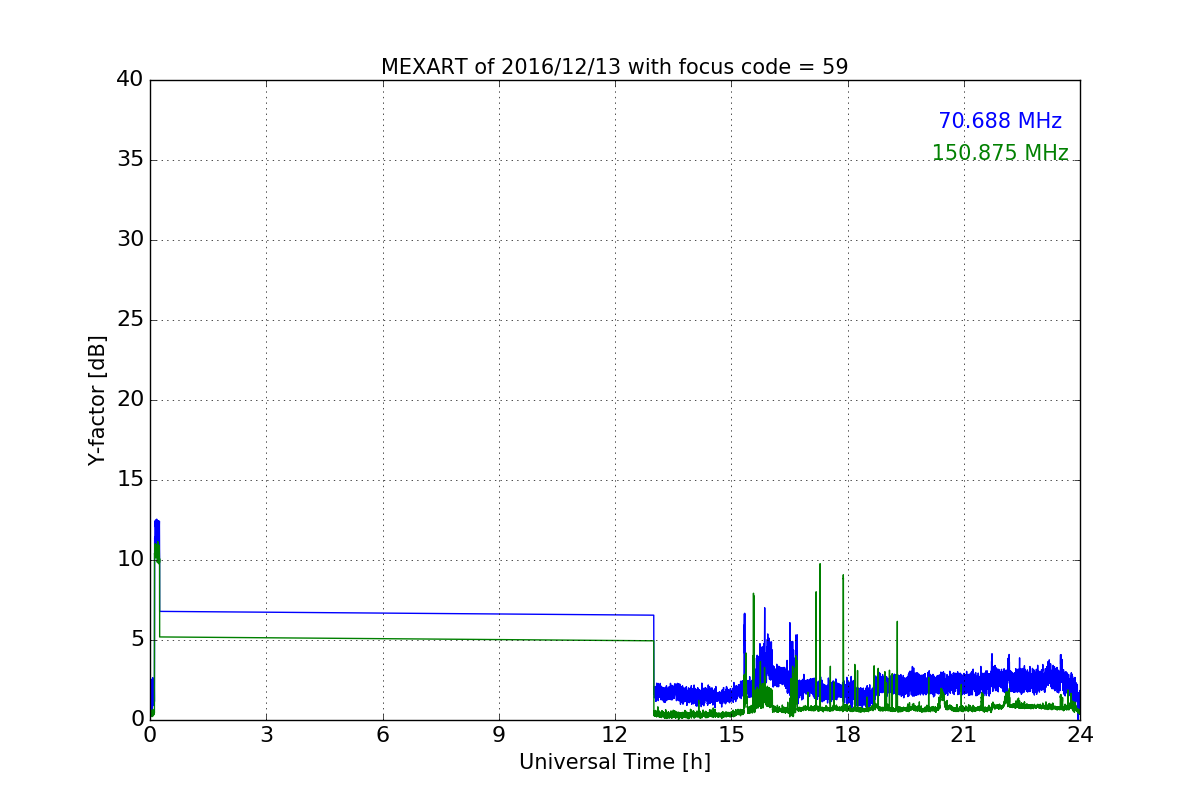
Task: Click x-axis tick label '21'
Action: point(964,735)
